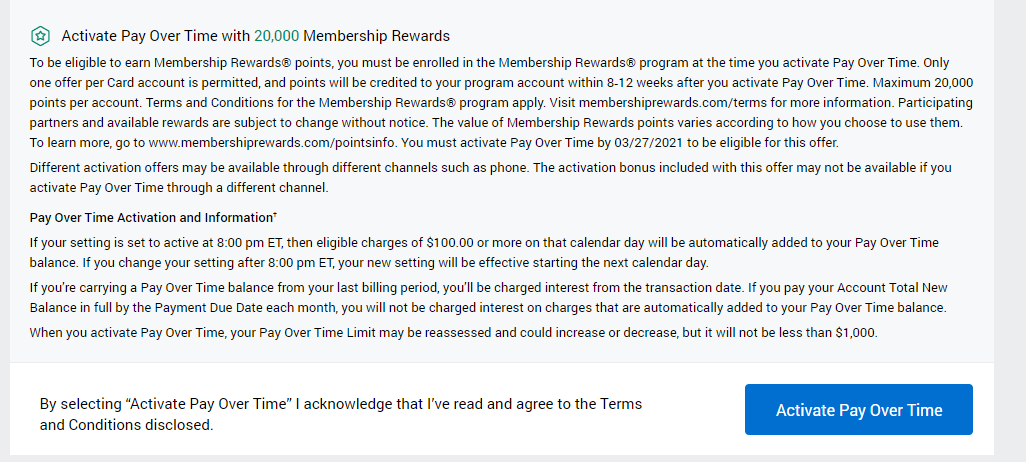The height and width of the screenshot is (462, 1026).
Task: Click the Activate Pay Over Time button
Action: click(x=858, y=410)
